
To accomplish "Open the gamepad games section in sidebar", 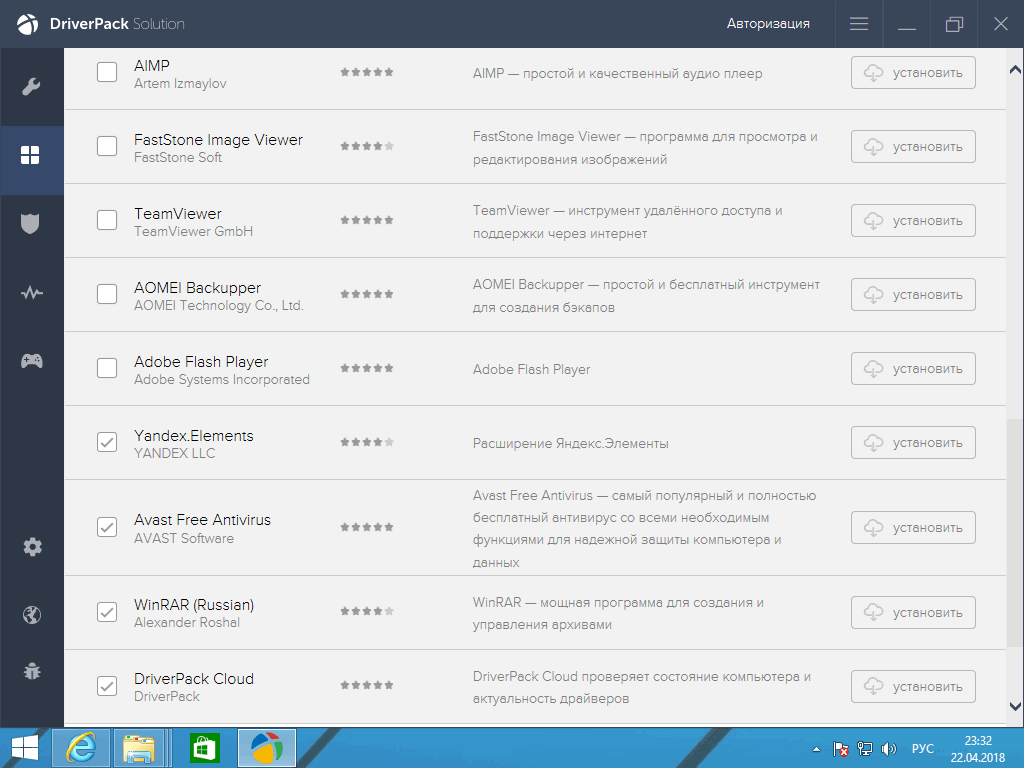I will (31, 361).
